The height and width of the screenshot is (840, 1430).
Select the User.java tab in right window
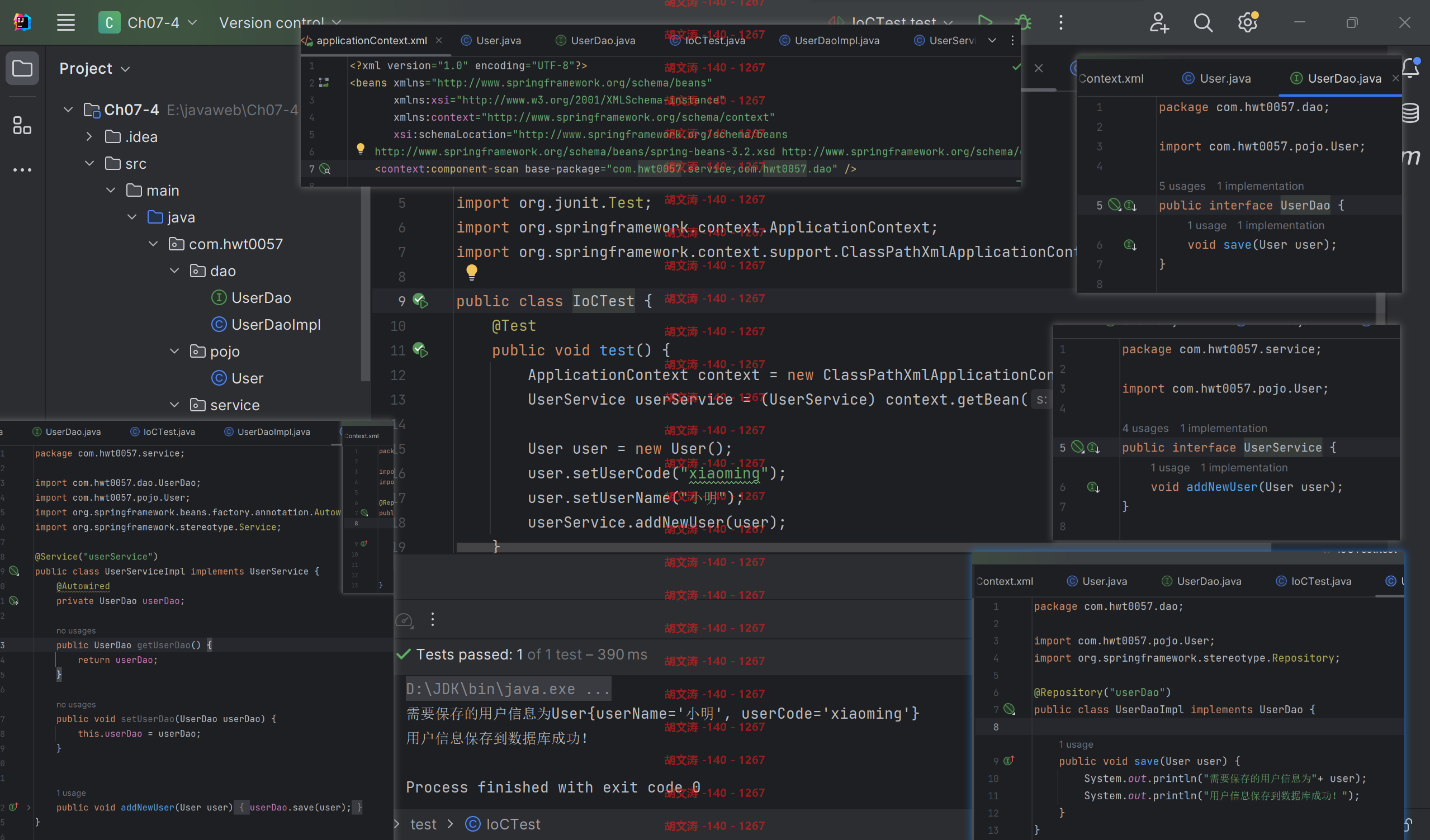coord(1216,78)
